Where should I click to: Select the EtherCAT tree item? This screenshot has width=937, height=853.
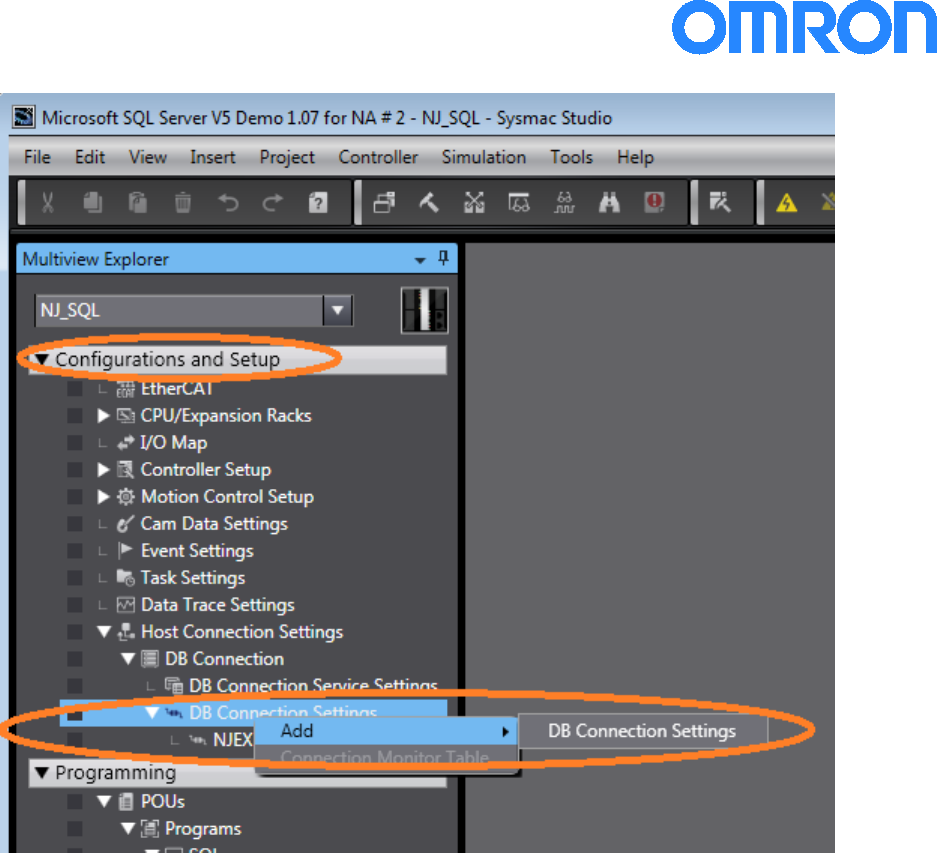tap(176, 389)
